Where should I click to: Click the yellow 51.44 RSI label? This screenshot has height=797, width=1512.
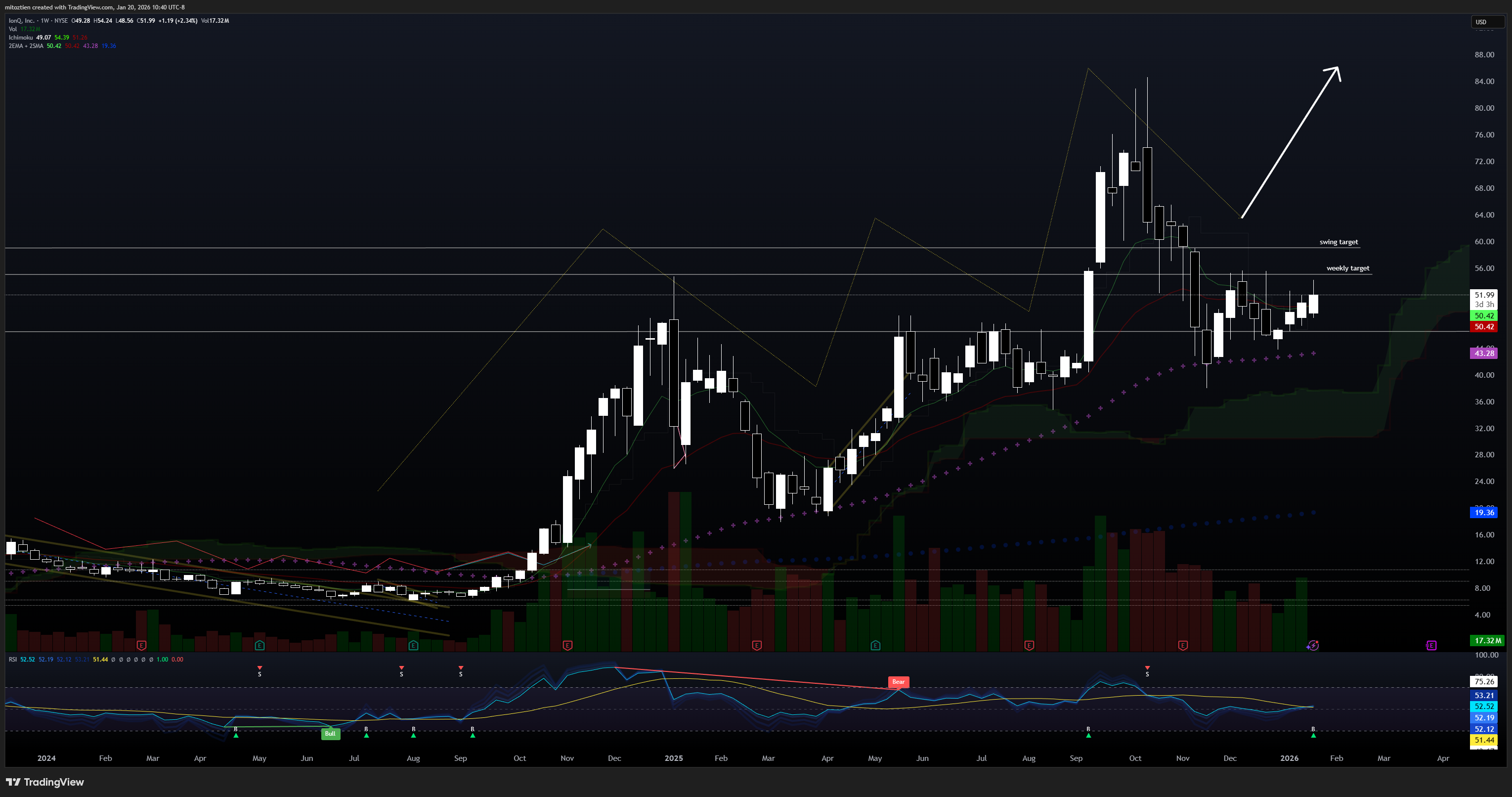coord(1484,740)
